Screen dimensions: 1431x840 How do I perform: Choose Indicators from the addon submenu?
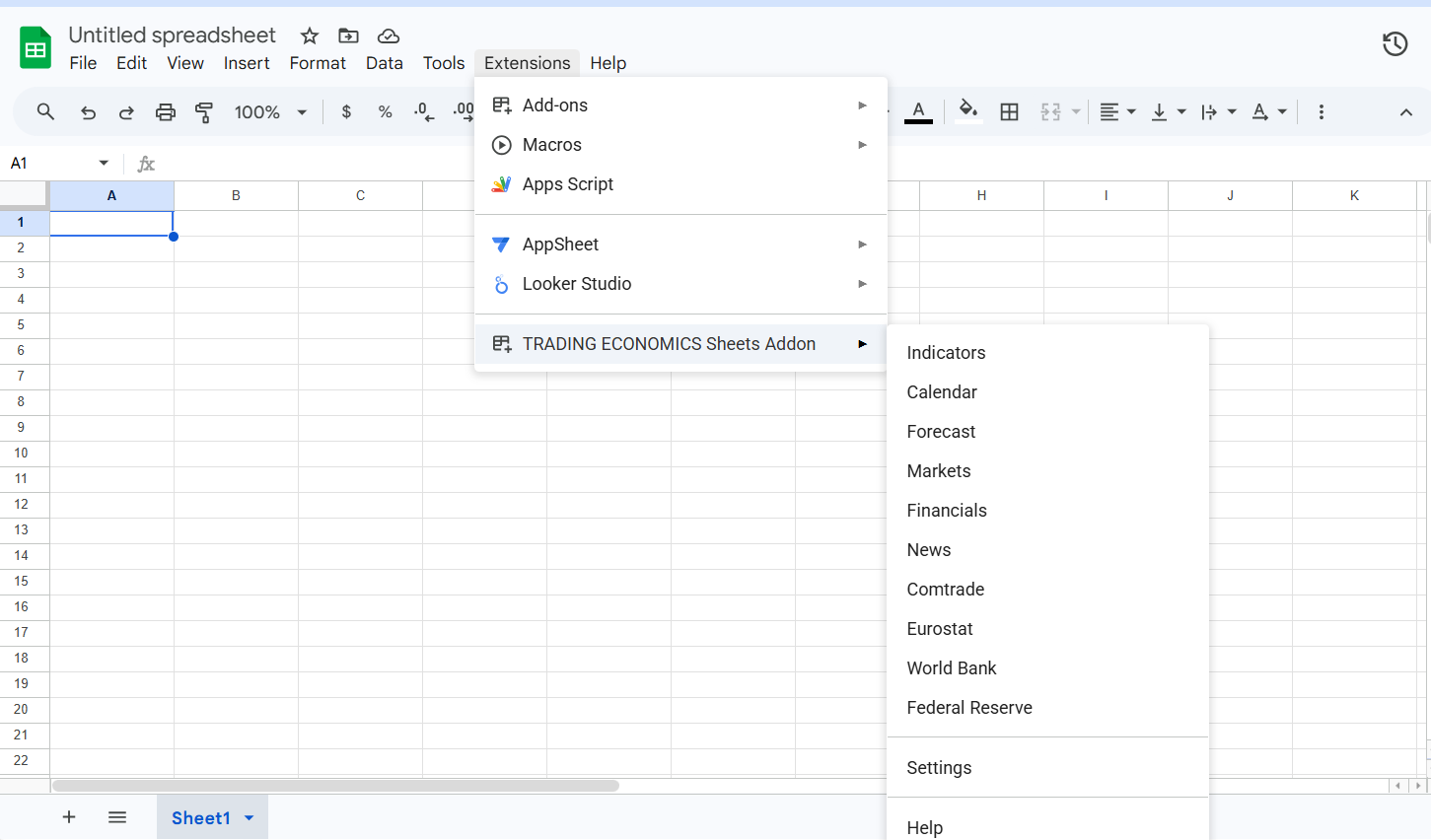tap(1047, 353)
